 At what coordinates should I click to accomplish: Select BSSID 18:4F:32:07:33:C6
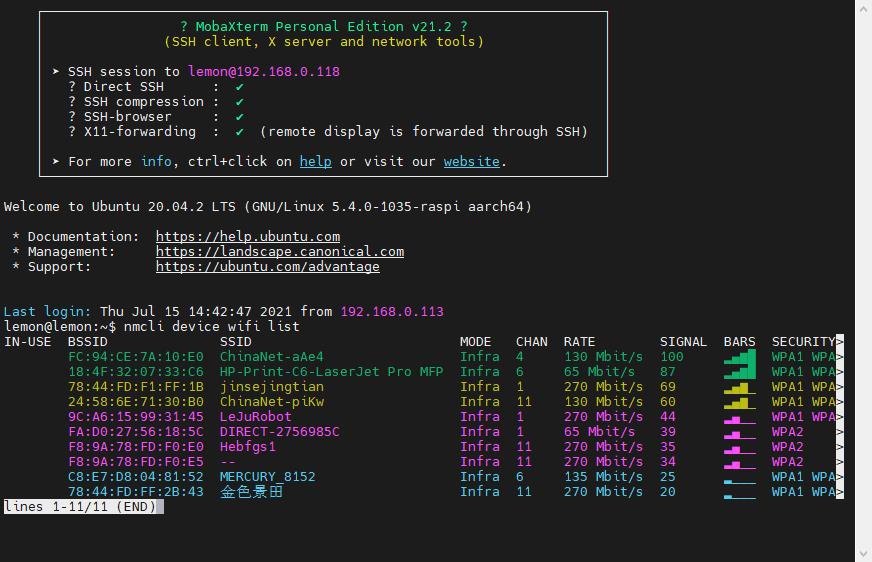pyautogui.click(x=136, y=371)
